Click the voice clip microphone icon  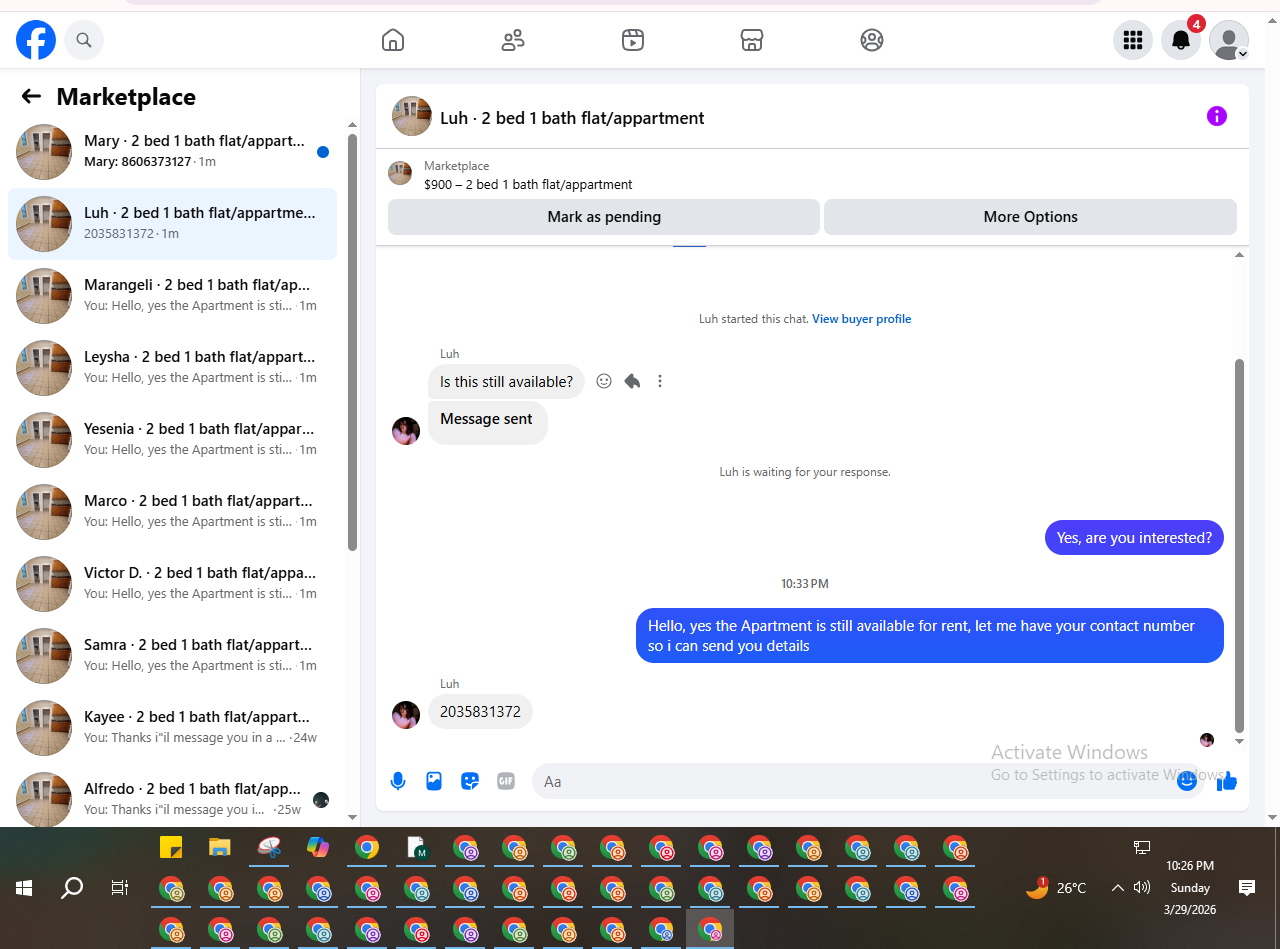(398, 781)
